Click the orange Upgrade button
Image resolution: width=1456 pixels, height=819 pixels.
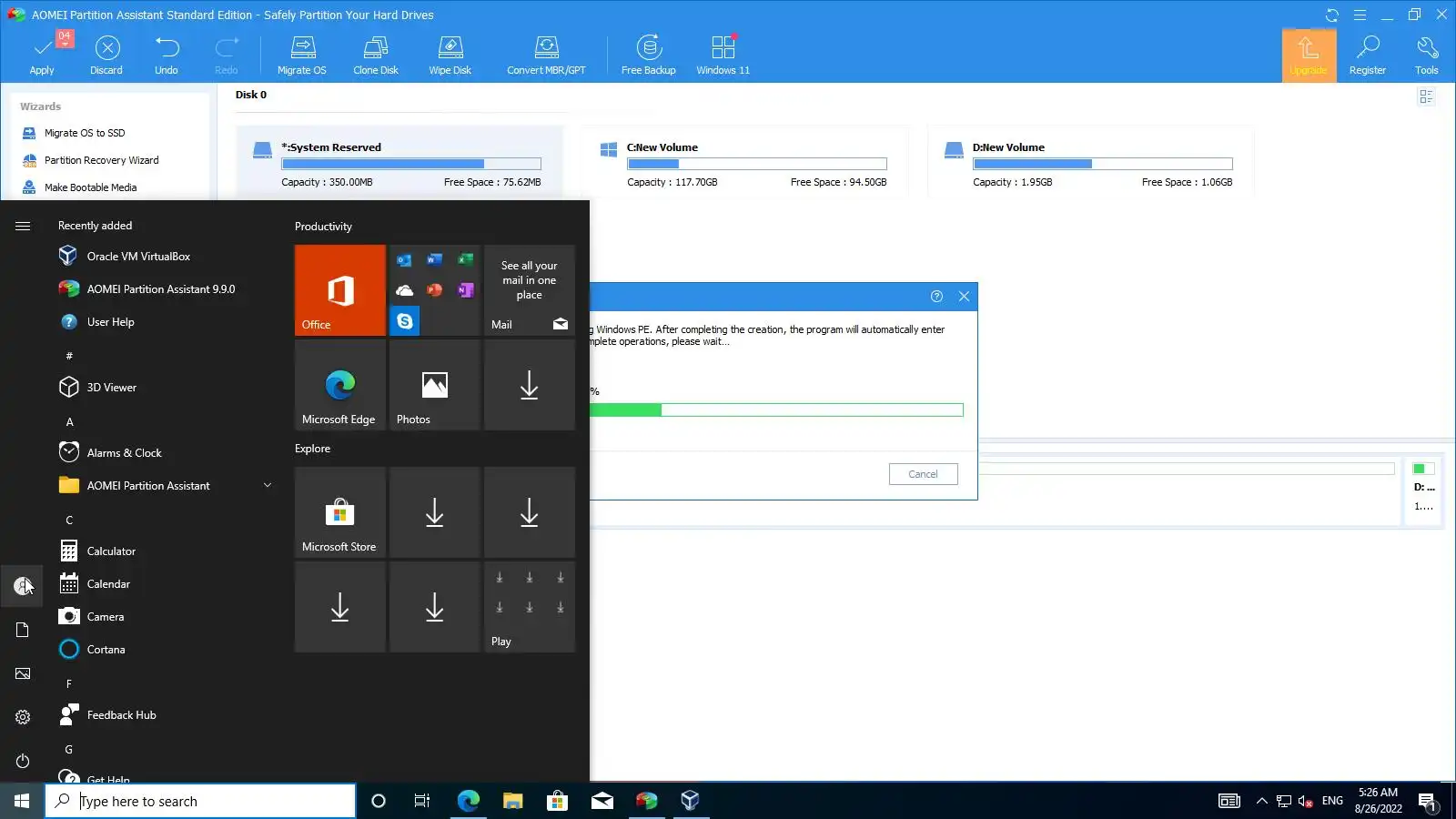[x=1309, y=56]
